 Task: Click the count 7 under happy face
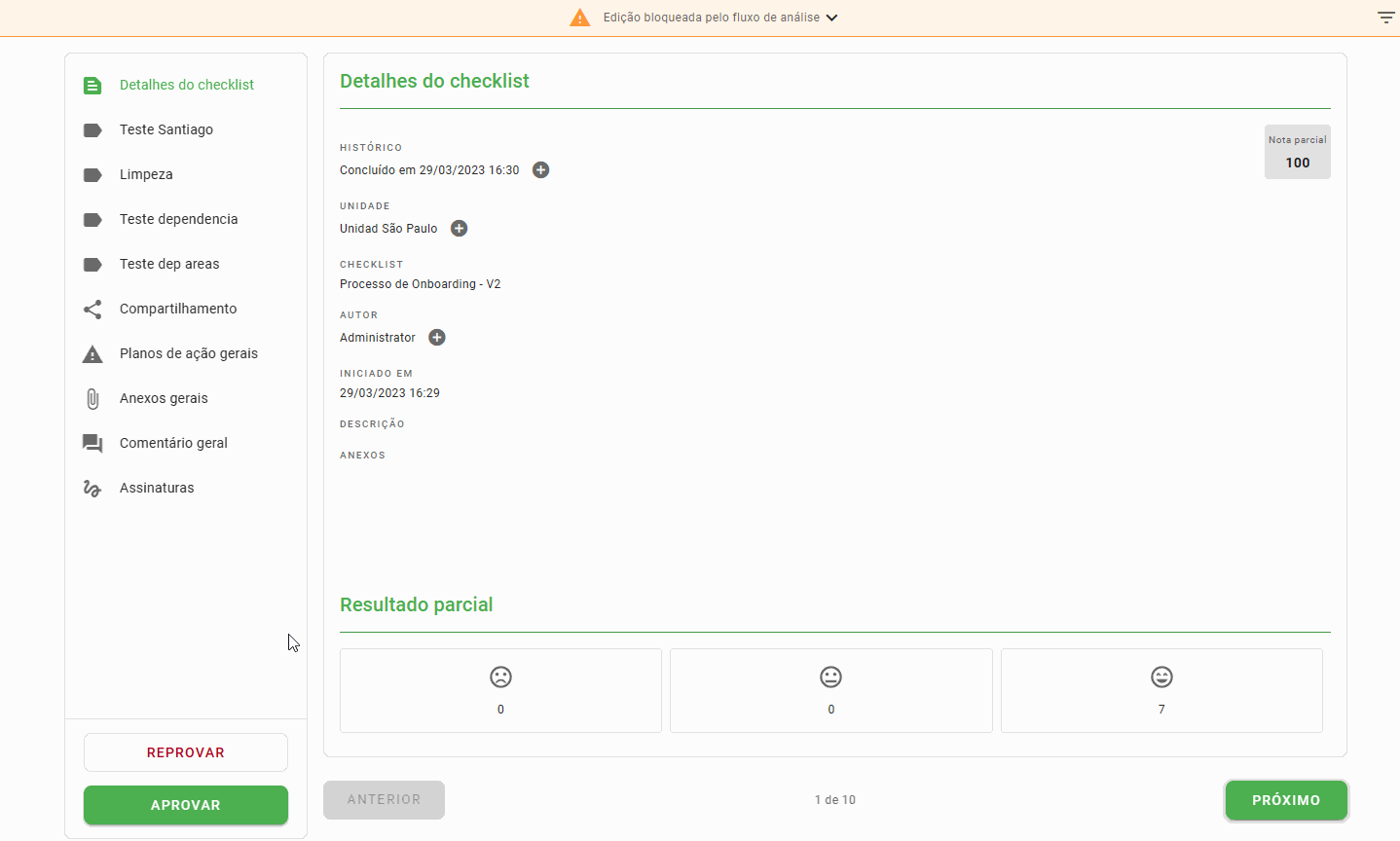coord(1161,710)
